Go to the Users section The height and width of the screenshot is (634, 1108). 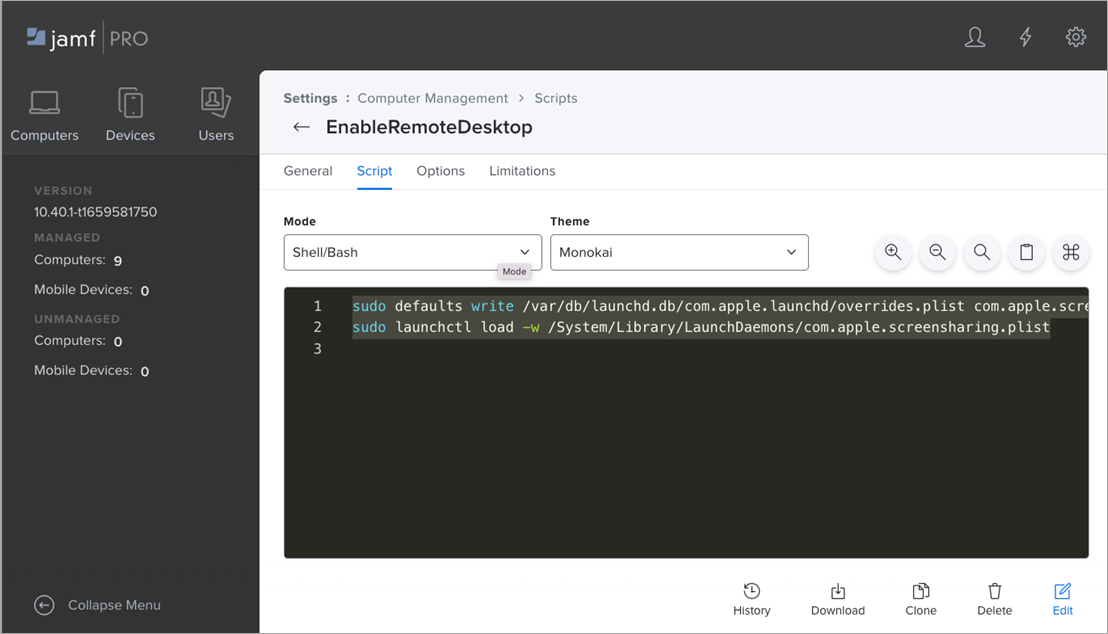[x=216, y=116]
